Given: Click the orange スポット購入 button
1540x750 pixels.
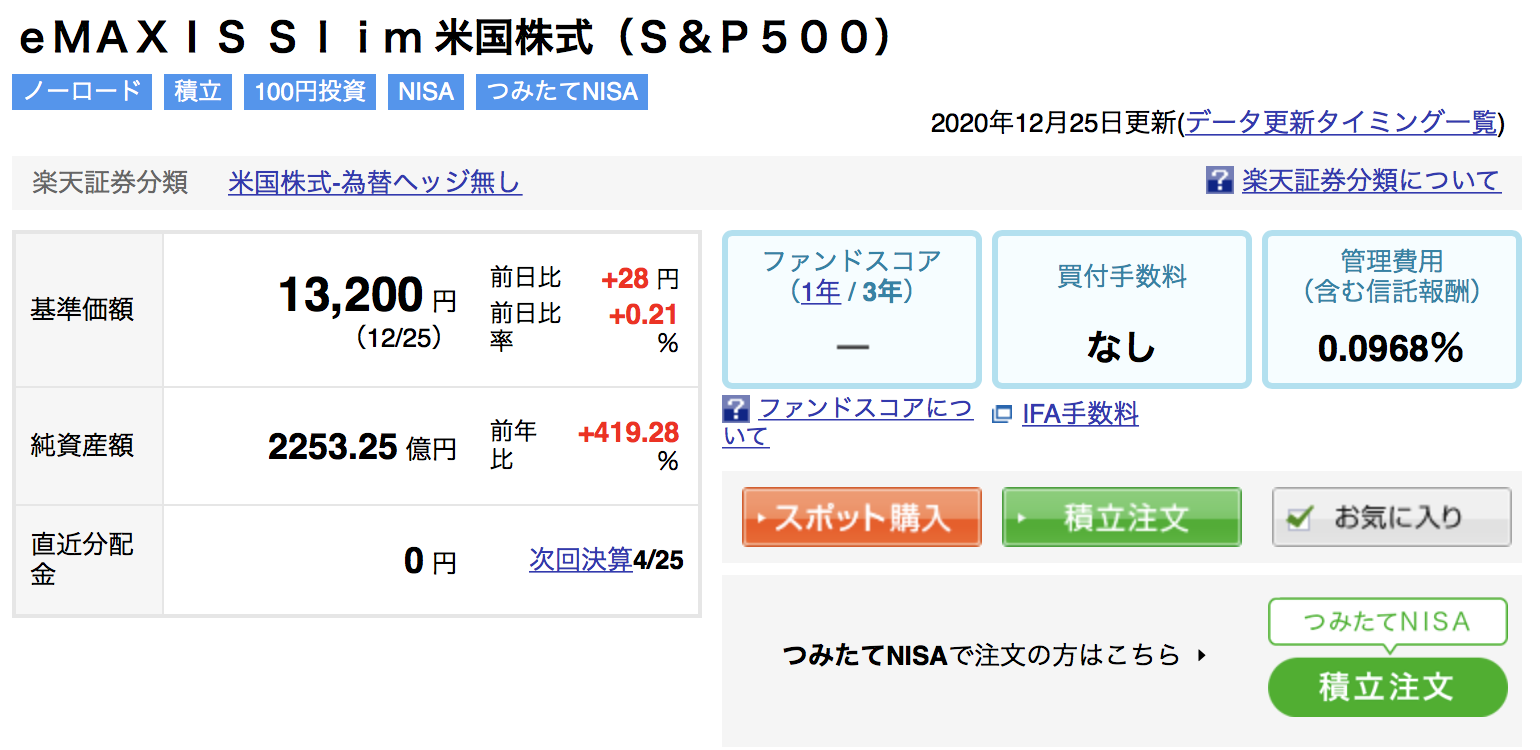Looking at the screenshot, I should 861,517.
